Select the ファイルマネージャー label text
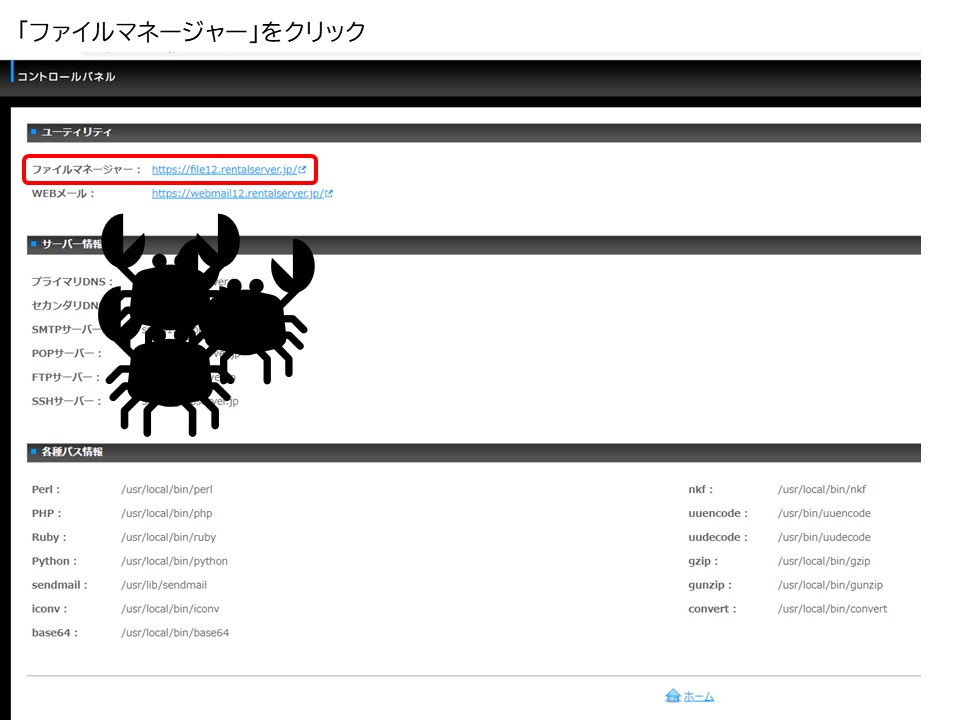The image size is (960, 720). [x=86, y=170]
